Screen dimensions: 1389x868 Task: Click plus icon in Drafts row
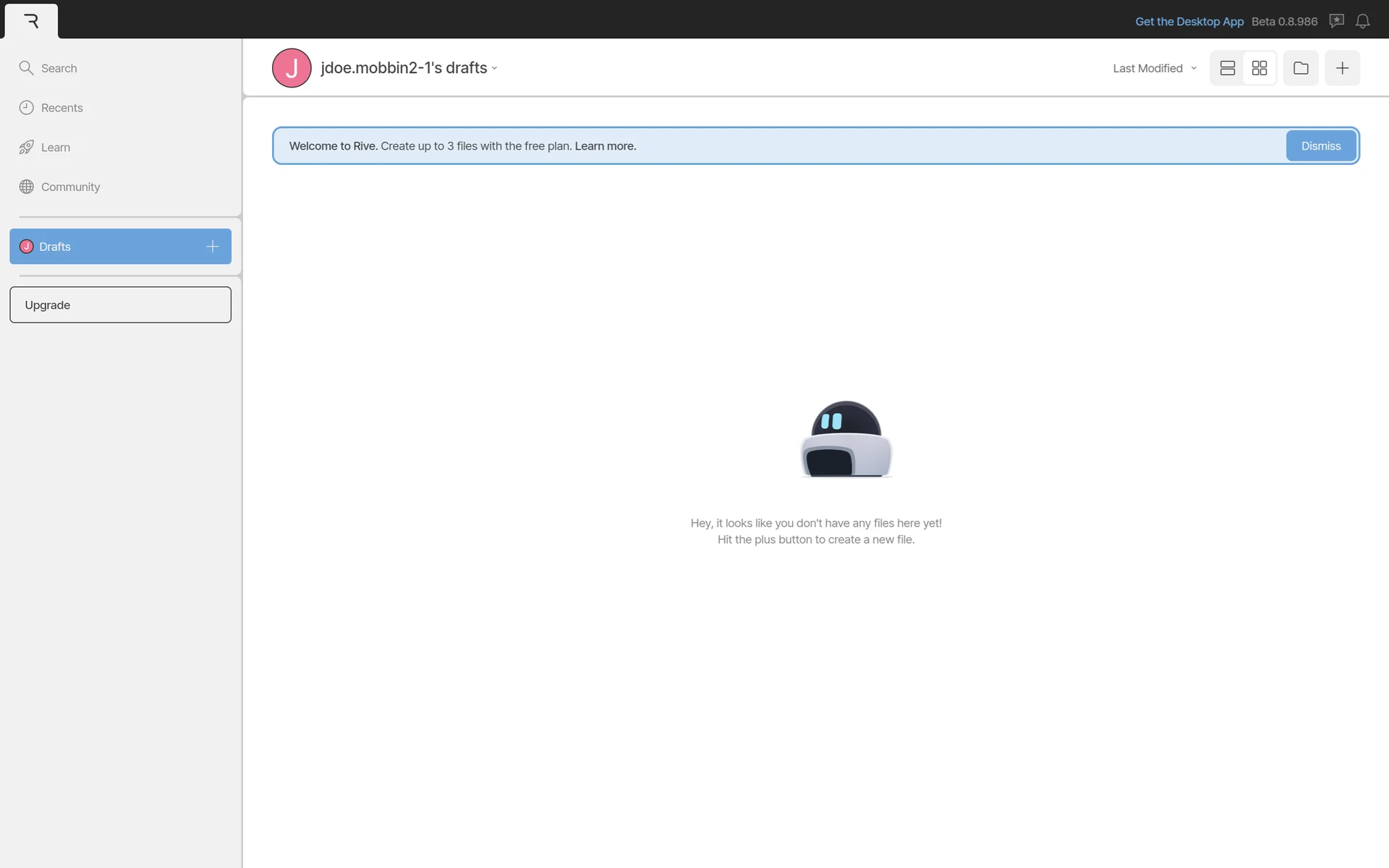(212, 247)
